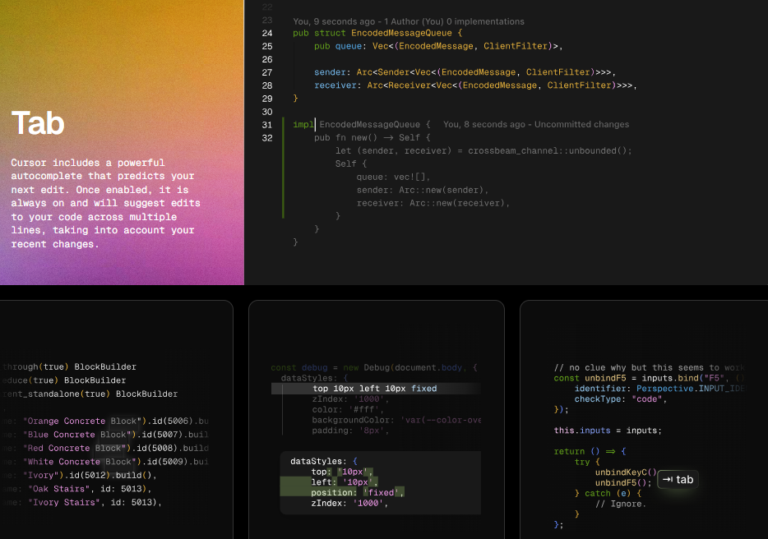Click the "Tab" heading on gradient panel
The height and width of the screenshot is (539, 768).
click(38, 123)
